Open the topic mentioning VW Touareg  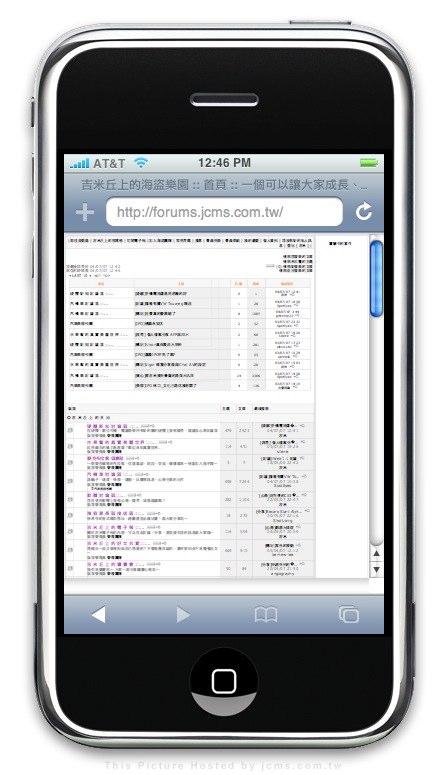[163, 303]
